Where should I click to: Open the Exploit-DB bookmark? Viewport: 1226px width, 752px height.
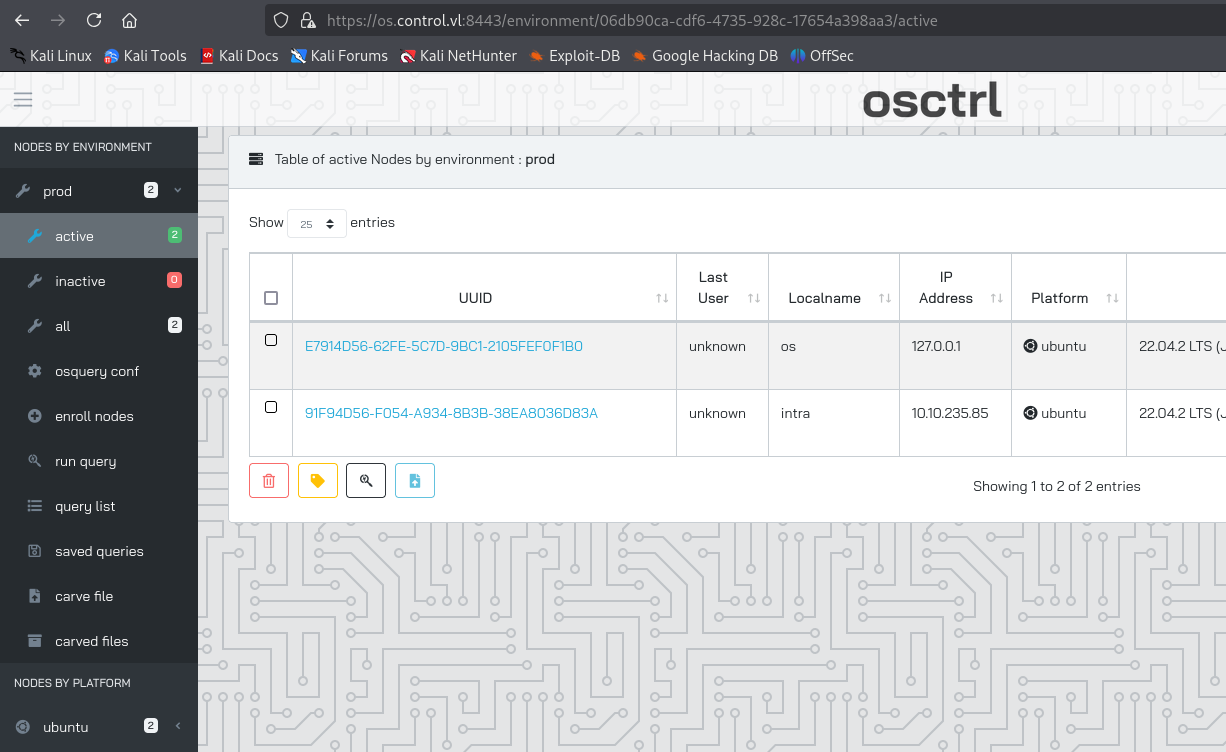575,56
